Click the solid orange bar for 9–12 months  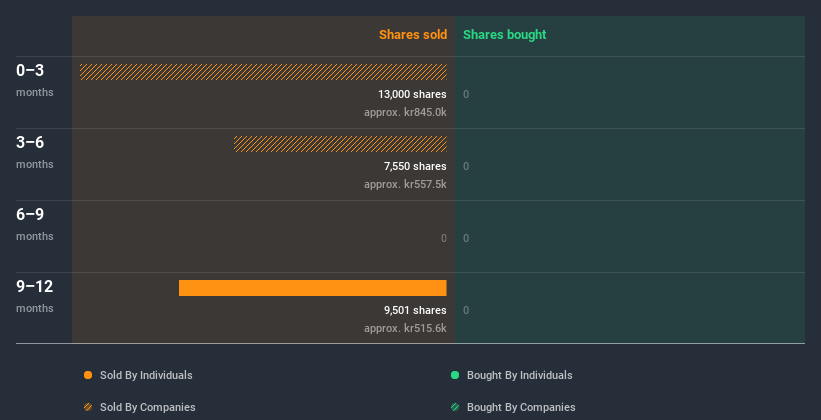(x=313, y=288)
